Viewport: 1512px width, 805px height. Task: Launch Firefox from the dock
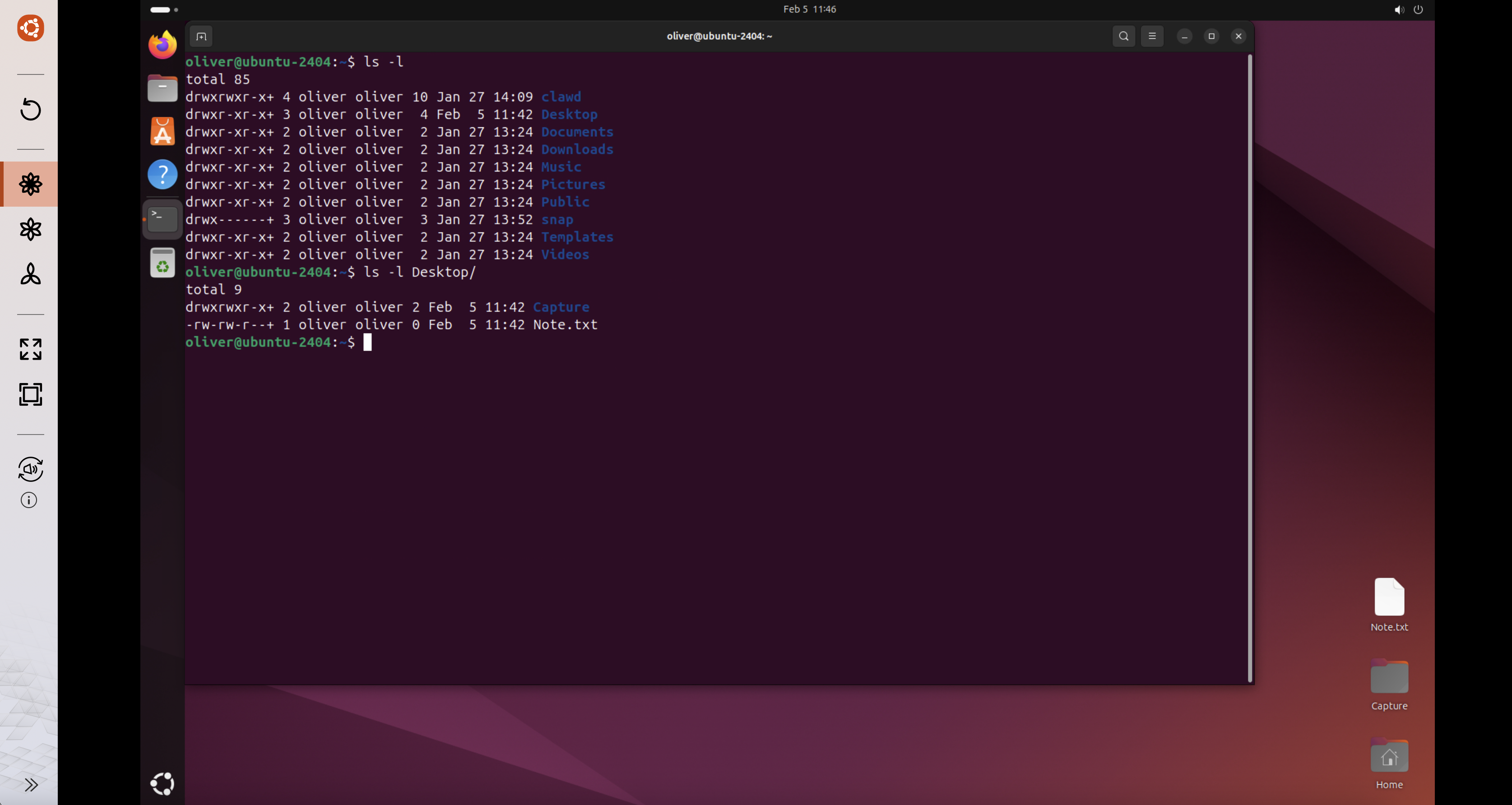click(x=162, y=45)
